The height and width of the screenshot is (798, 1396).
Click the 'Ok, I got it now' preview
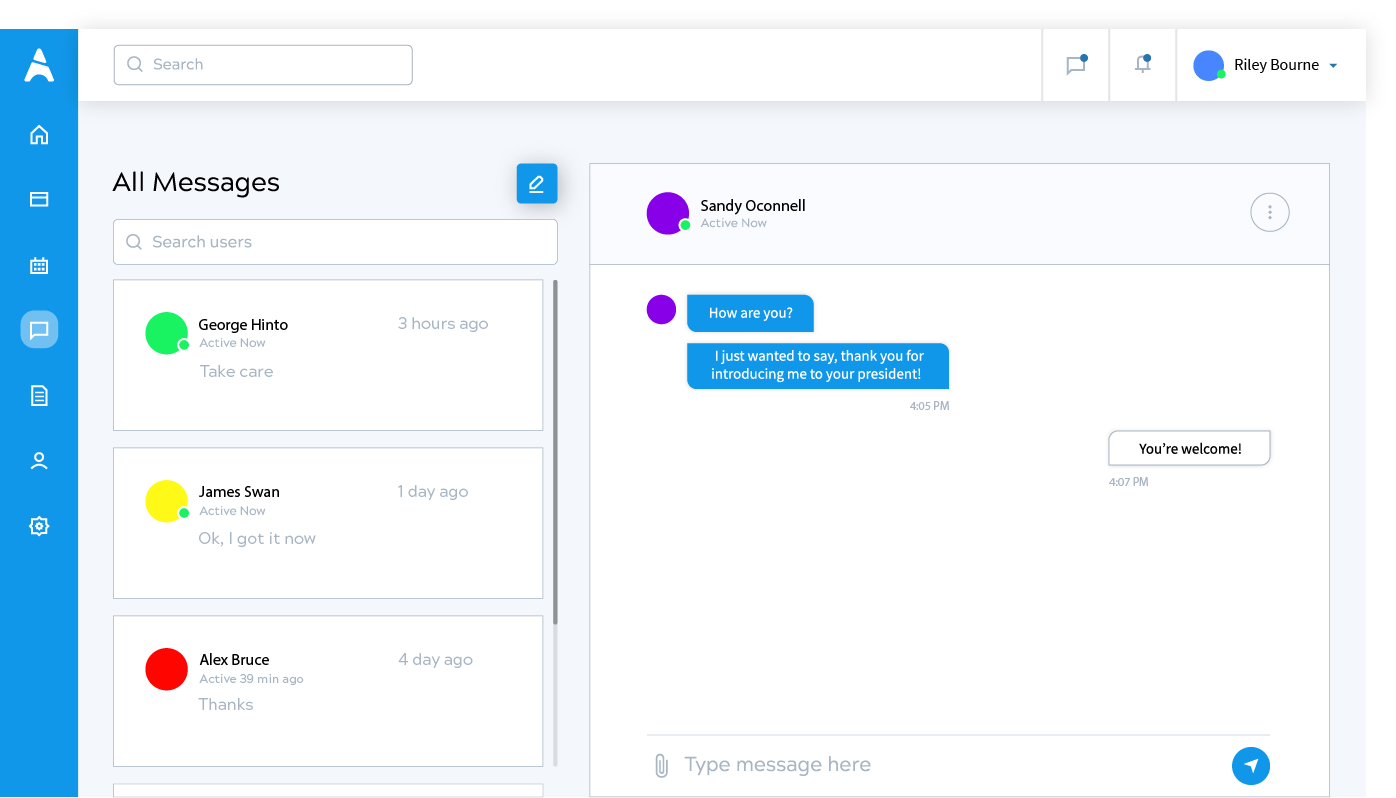[x=257, y=538]
